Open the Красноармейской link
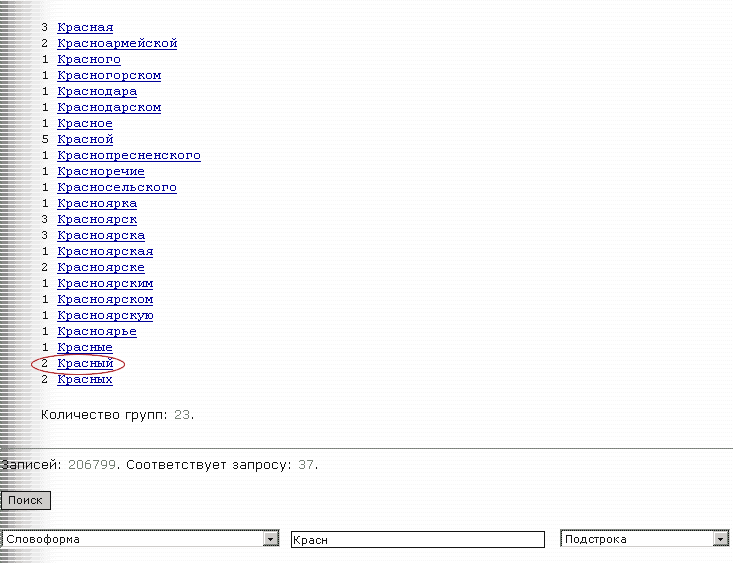 (x=117, y=43)
